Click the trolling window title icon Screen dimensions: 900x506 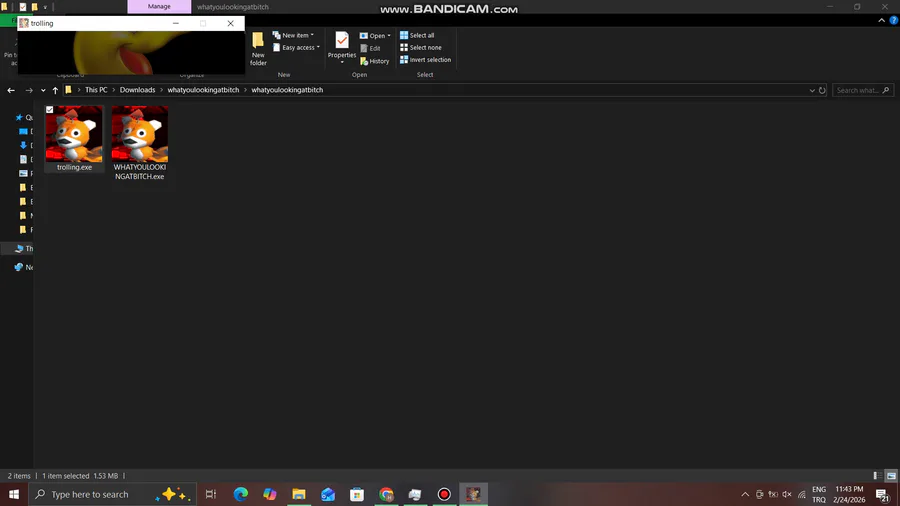[x=24, y=23]
